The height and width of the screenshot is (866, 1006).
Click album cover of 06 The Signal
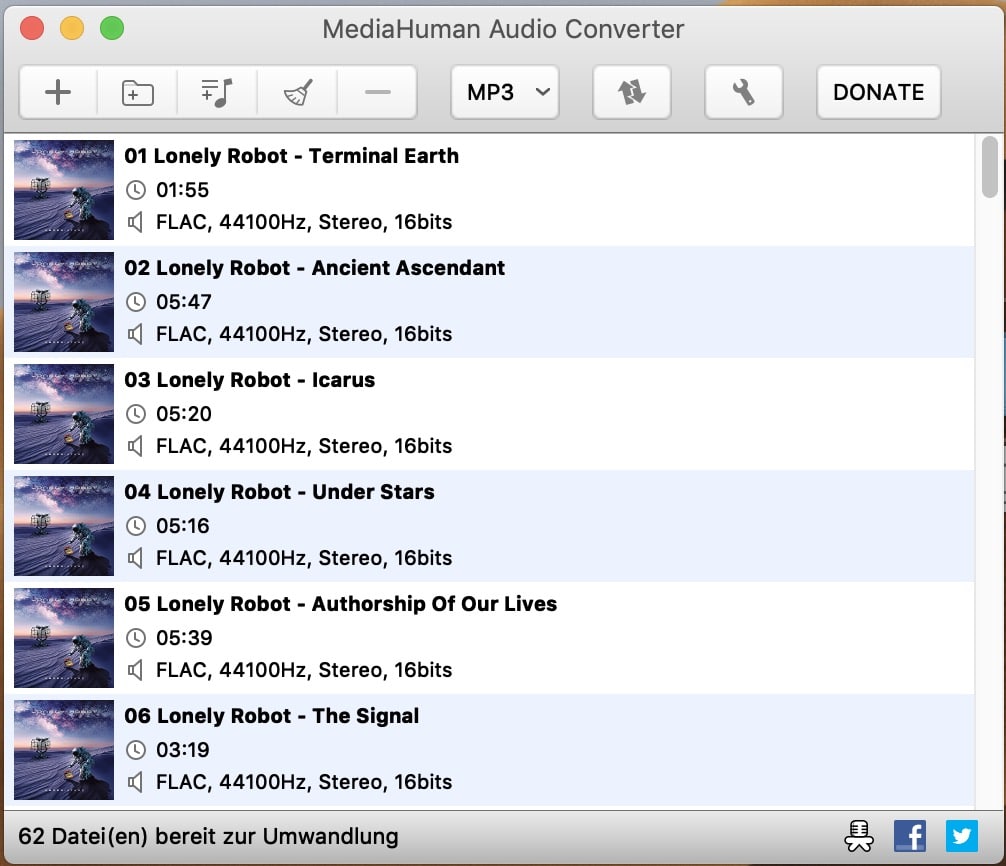(64, 750)
